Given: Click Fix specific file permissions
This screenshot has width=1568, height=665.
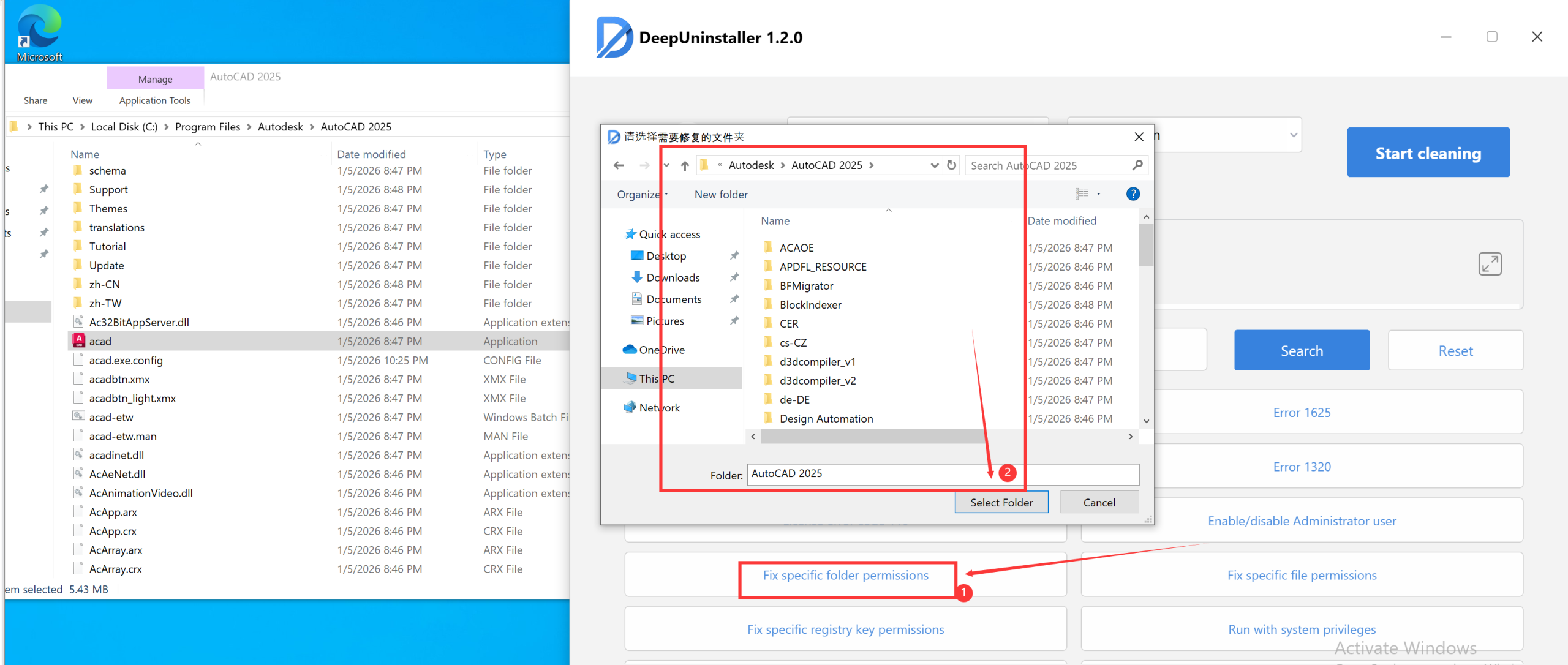Looking at the screenshot, I should (x=1302, y=575).
